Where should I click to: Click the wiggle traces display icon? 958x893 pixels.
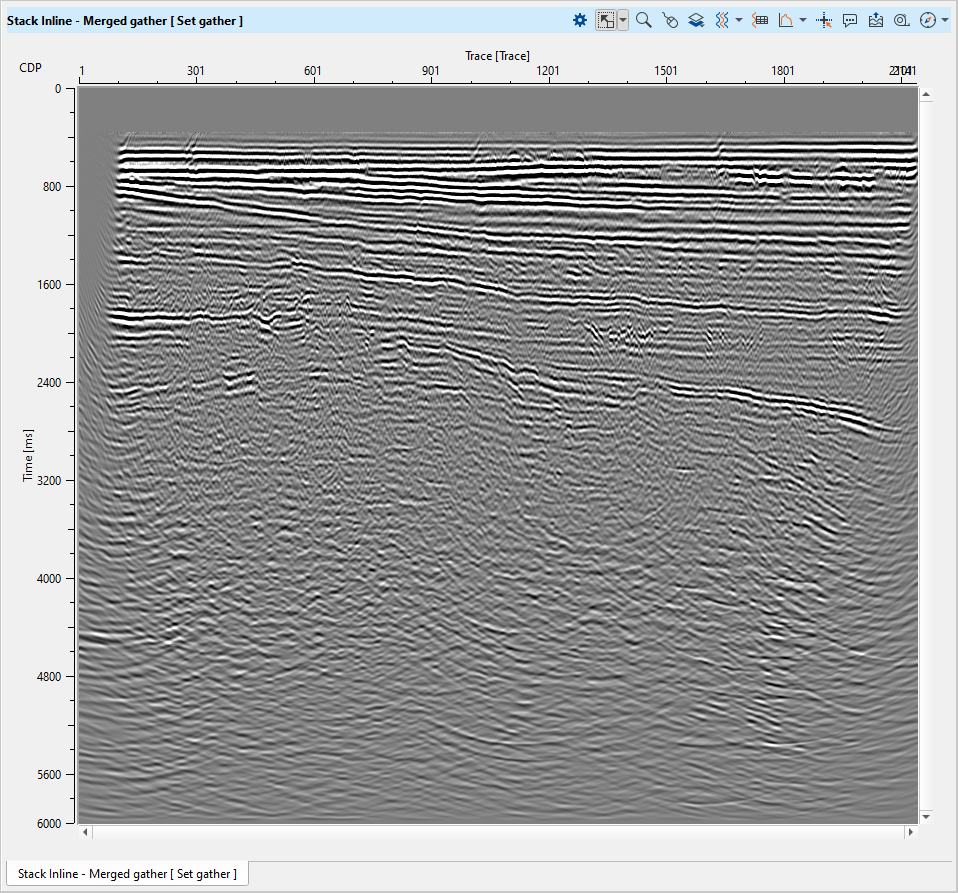(722, 20)
